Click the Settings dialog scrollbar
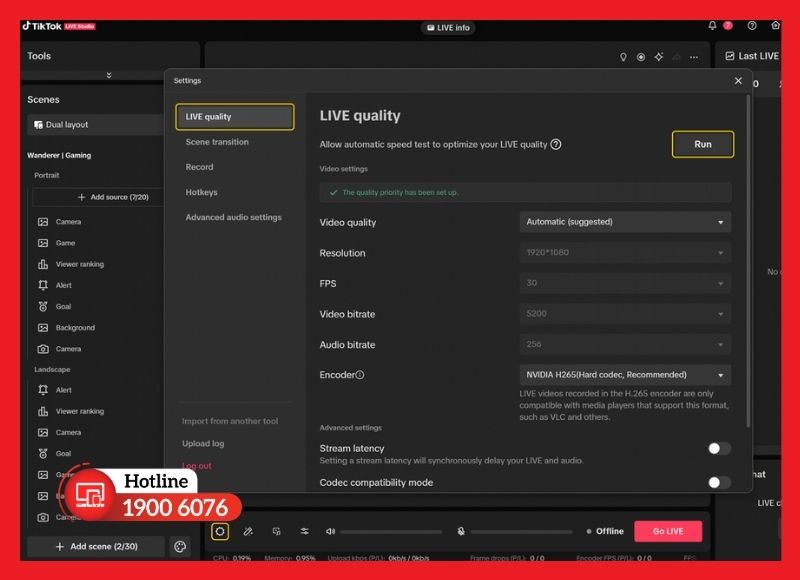 (x=748, y=260)
